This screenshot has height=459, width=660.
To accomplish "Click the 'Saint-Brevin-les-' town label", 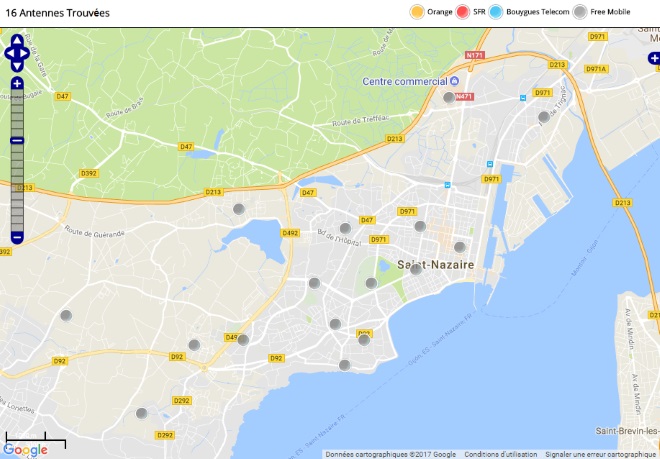I will pos(627,431).
